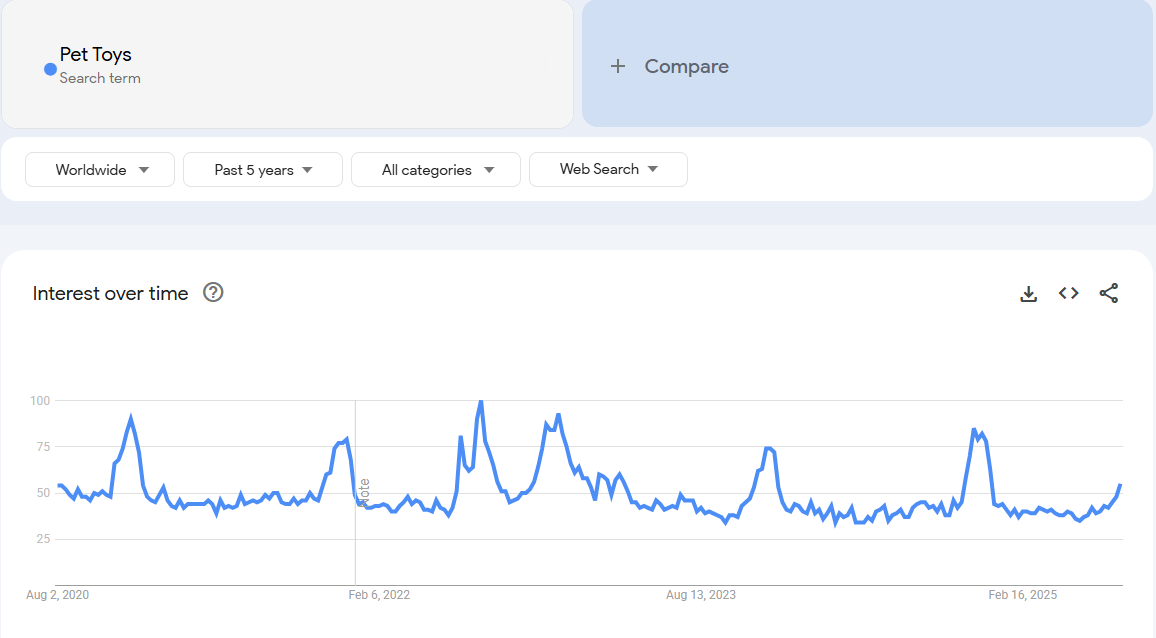Download the interest over time data

pos(1028,294)
